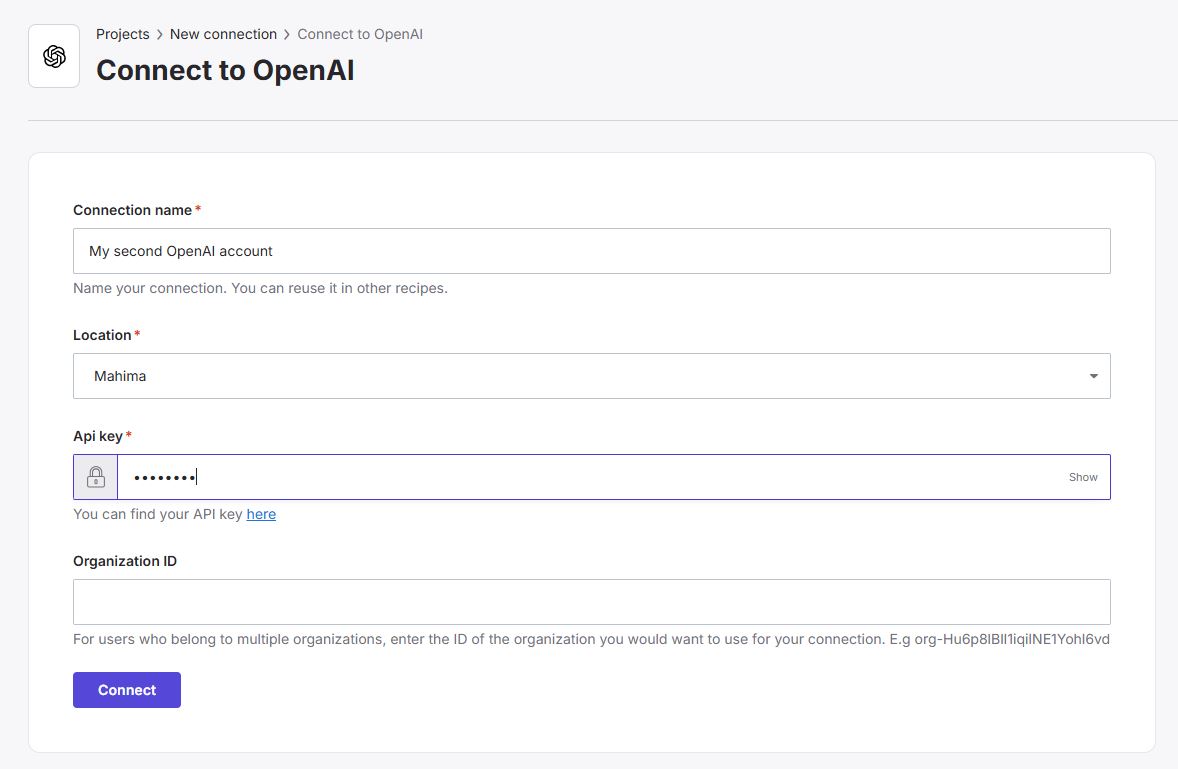Click the Connect to OpenAI page heading
The width and height of the screenshot is (1178, 769).
(225, 70)
